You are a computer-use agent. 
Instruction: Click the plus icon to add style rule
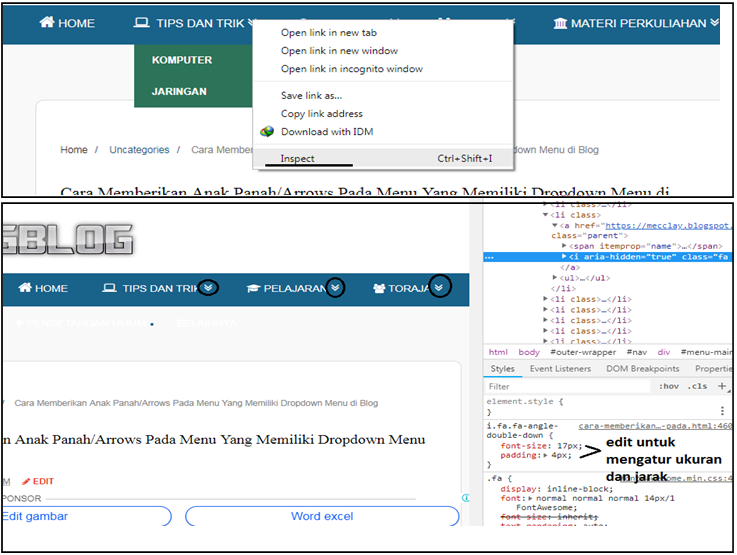[x=722, y=386]
